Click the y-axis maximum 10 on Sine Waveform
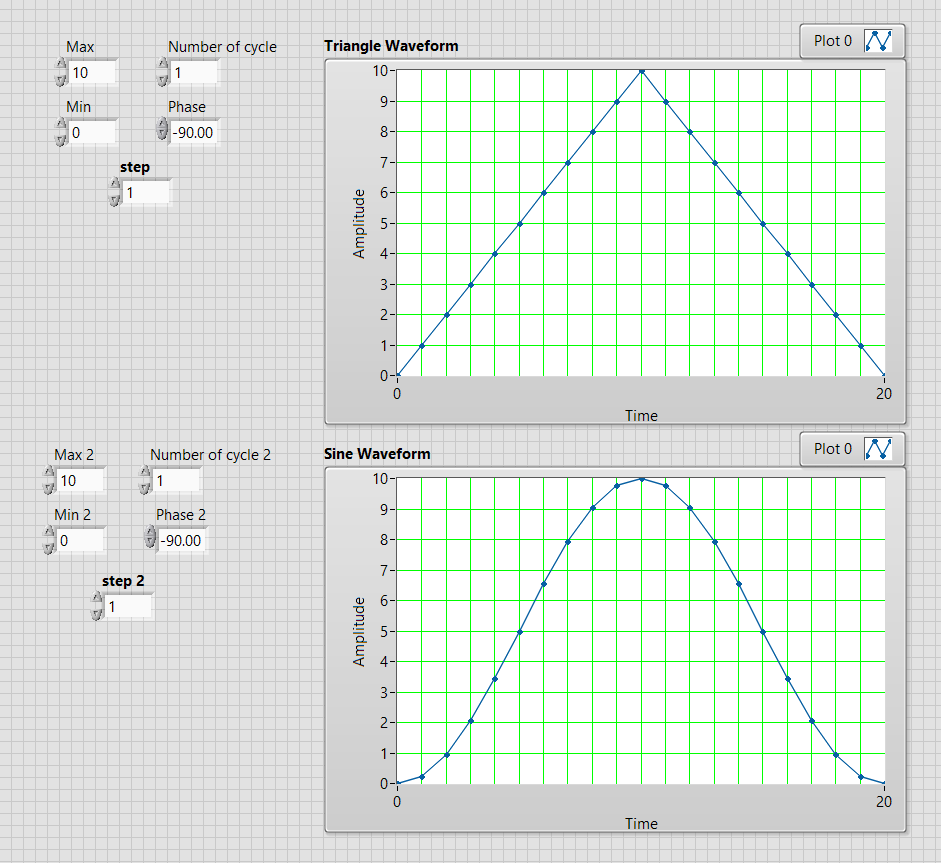The image size is (941, 863). click(x=380, y=479)
